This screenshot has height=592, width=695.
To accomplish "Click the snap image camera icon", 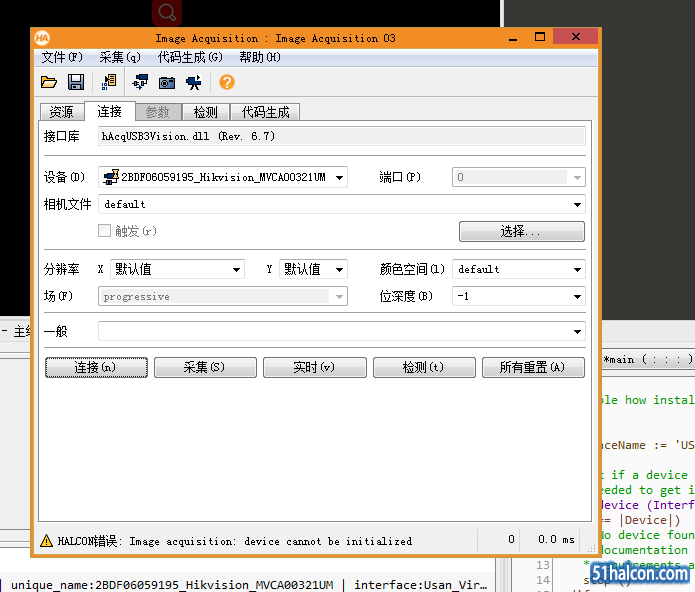I will tap(167, 83).
